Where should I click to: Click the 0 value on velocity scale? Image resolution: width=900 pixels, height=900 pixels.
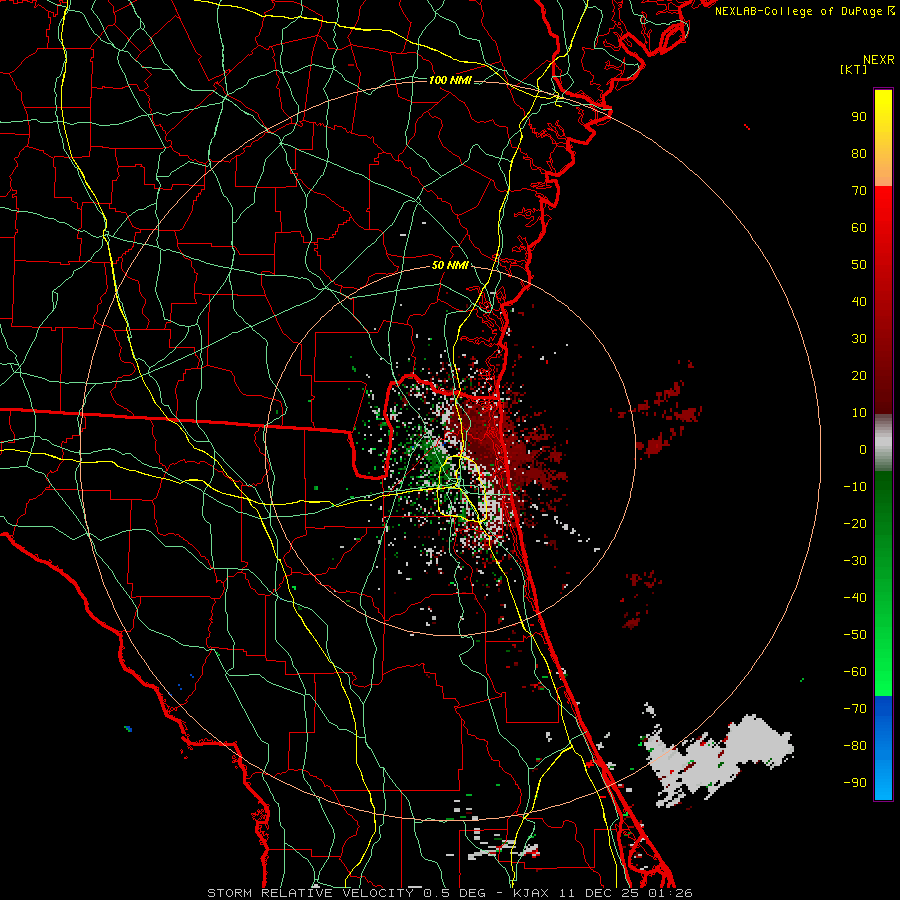click(x=863, y=449)
